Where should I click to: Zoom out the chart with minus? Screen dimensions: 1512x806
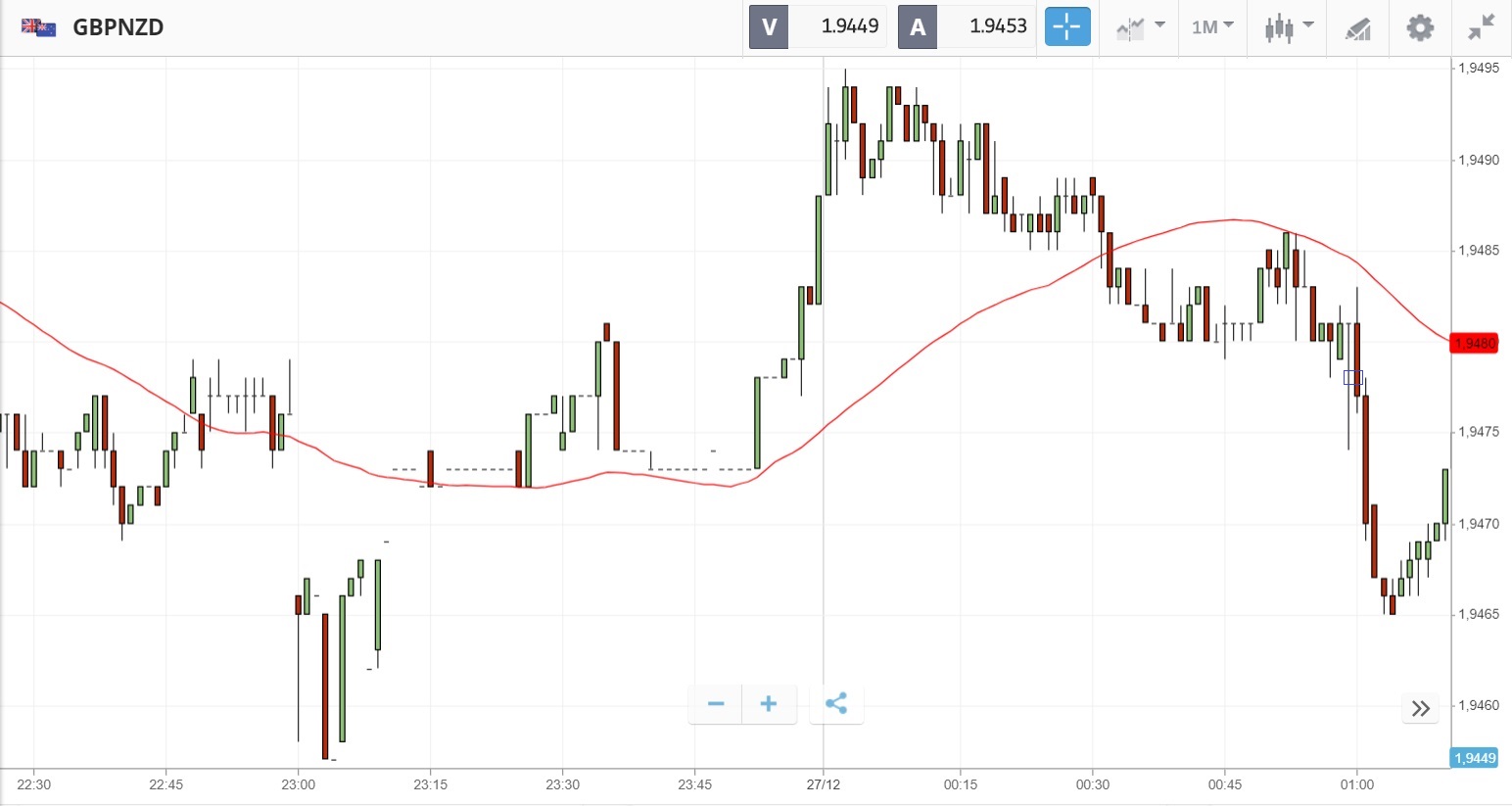tap(716, 703)
